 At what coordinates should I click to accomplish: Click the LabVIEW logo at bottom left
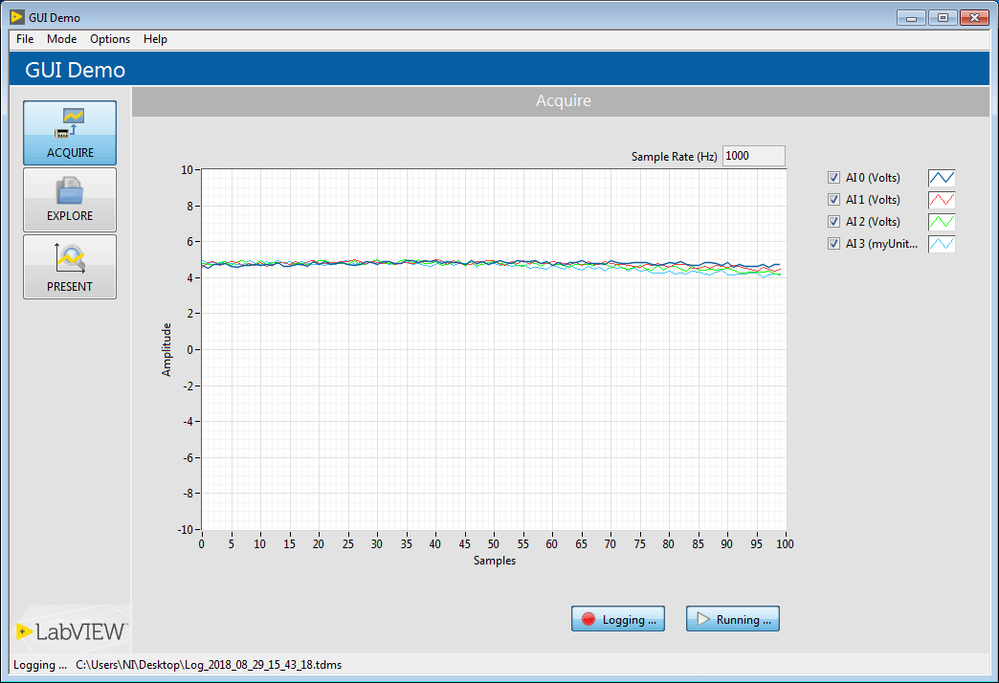click(x=70, y=631)
